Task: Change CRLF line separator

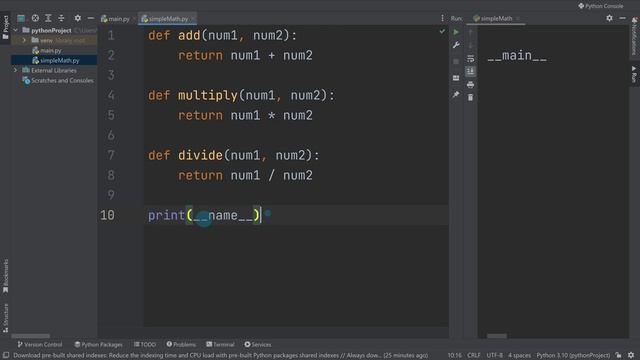Action: click(474, 356)
